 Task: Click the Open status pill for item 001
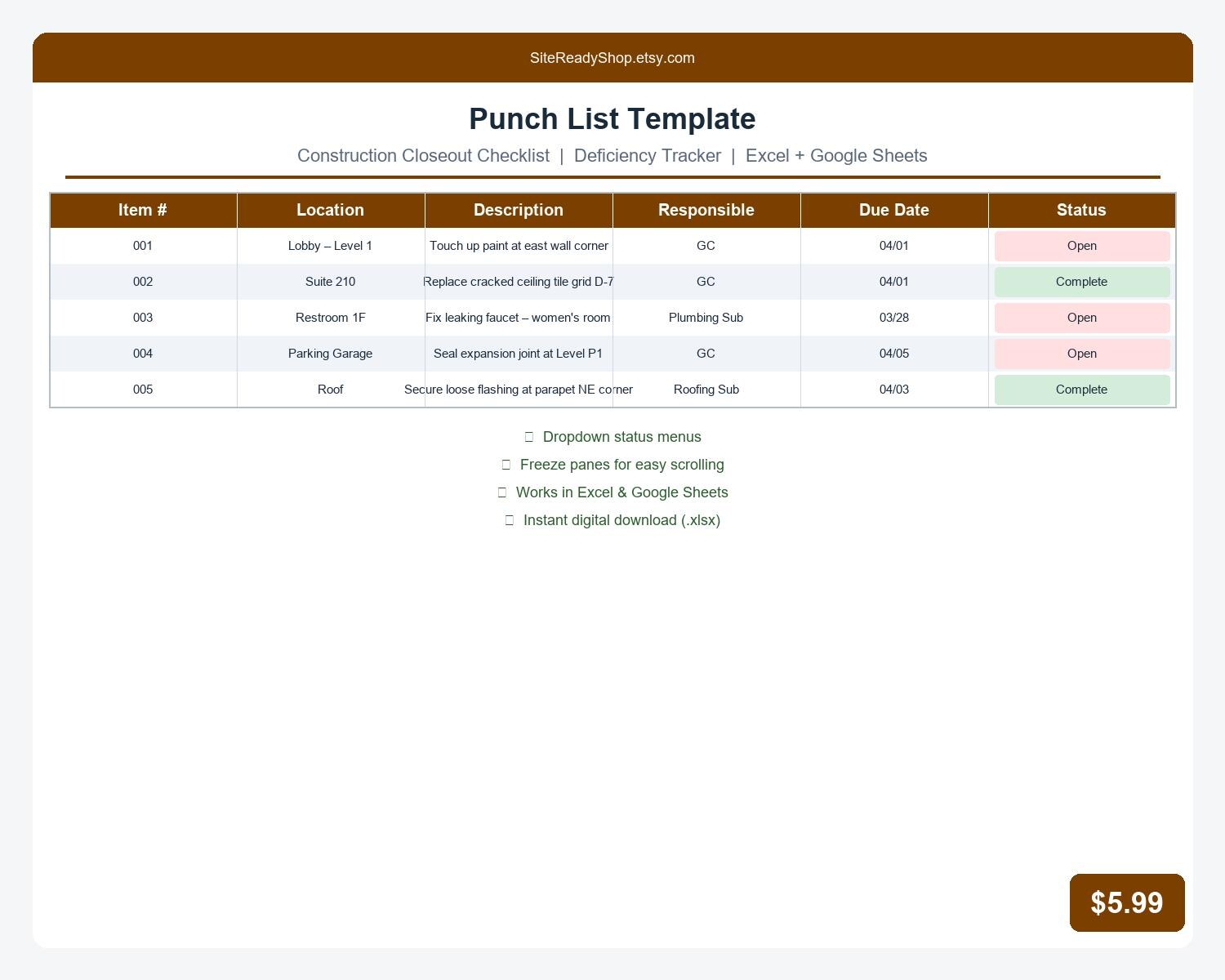(x=1082, y=246)
